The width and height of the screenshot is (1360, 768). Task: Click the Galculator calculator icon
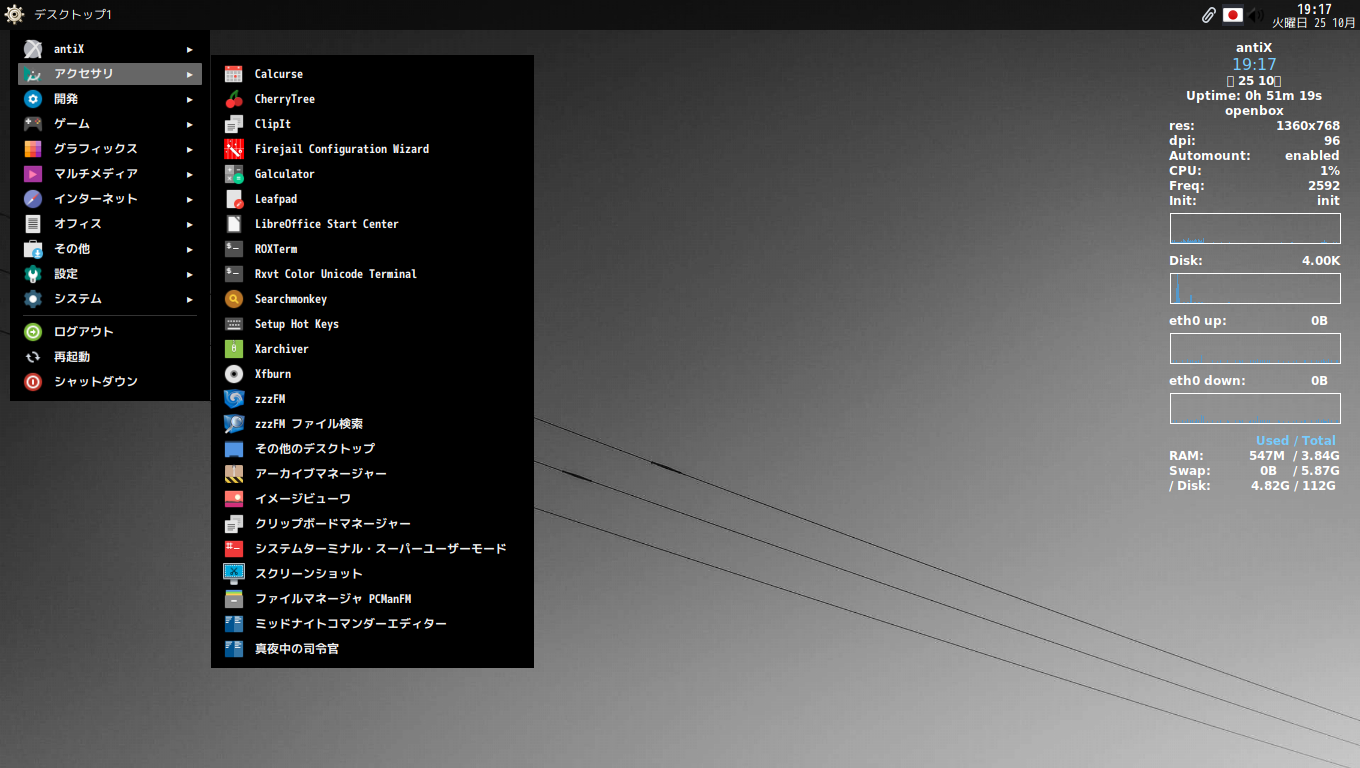coord(234,174)
